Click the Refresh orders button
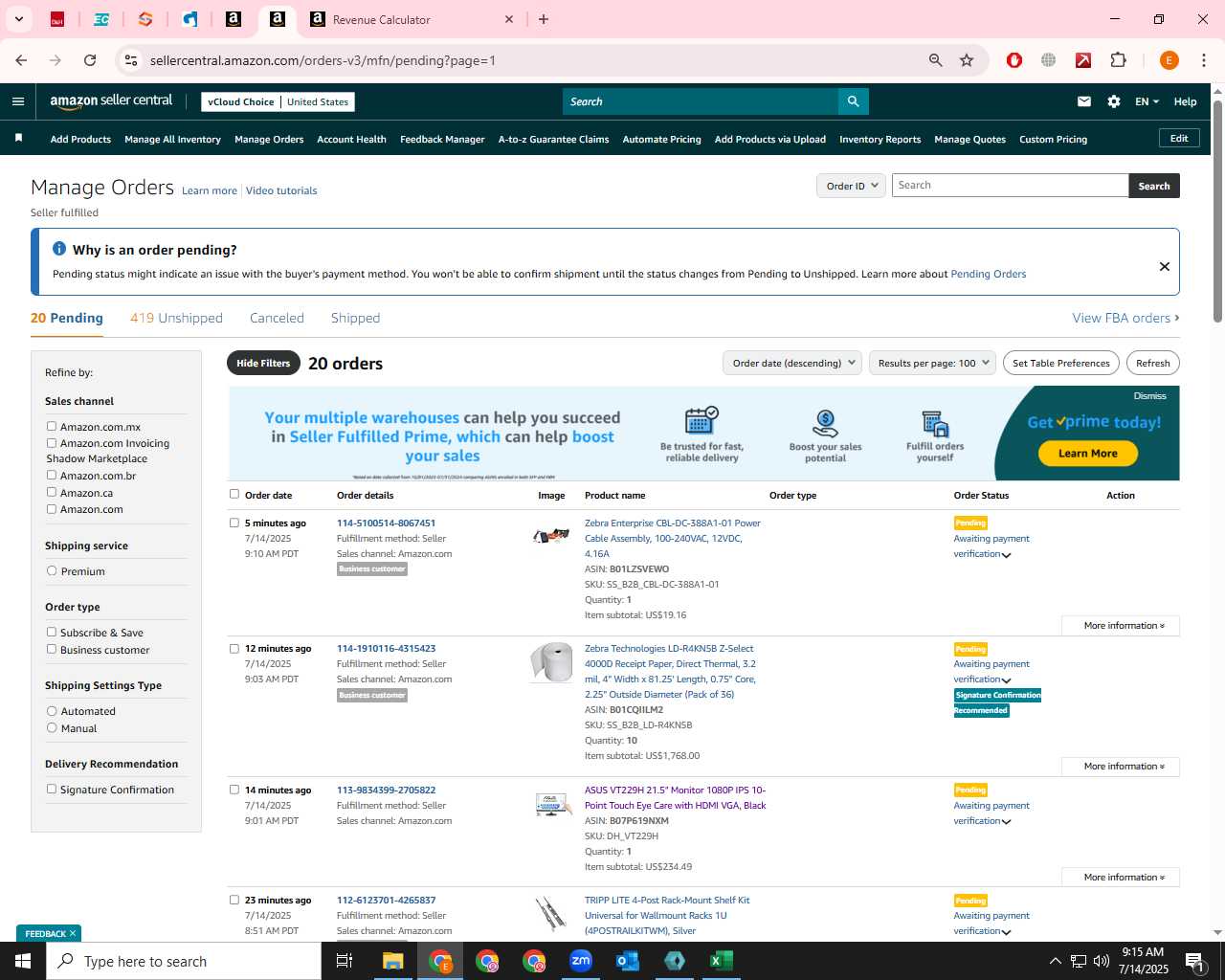Screen dimensions: 1225x980 pos(1152,363)
